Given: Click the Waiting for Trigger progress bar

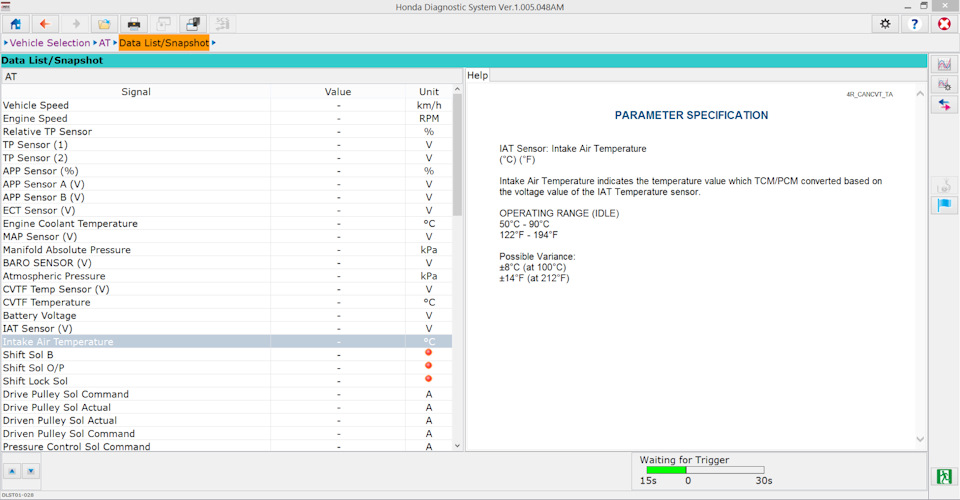Looking at the screenshot, I should 705,469.
